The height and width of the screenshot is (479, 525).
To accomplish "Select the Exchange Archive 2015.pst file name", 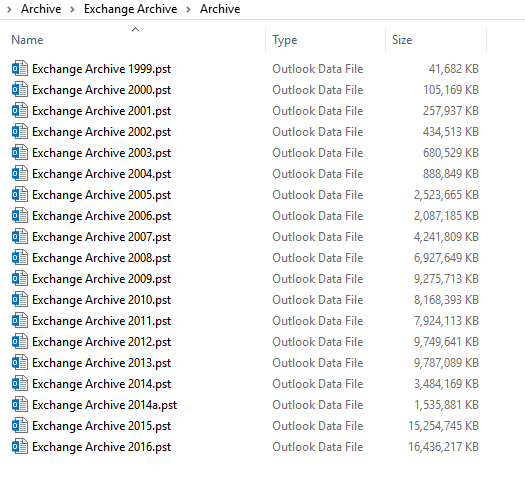I will [x=101, y=426].
